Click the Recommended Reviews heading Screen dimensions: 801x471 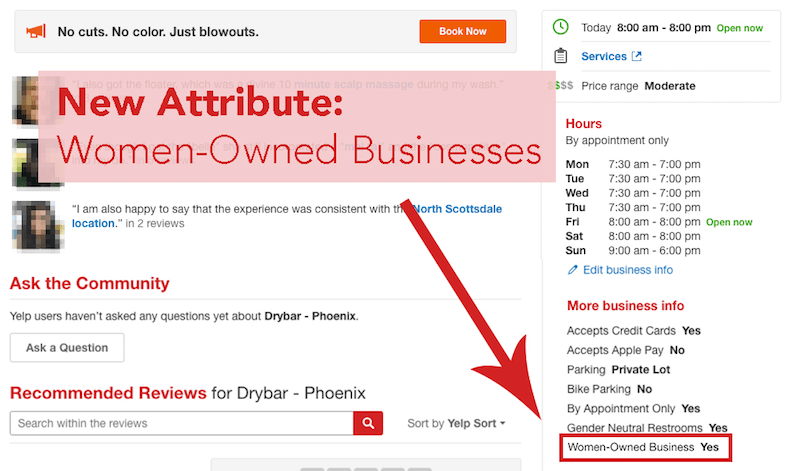108,393
